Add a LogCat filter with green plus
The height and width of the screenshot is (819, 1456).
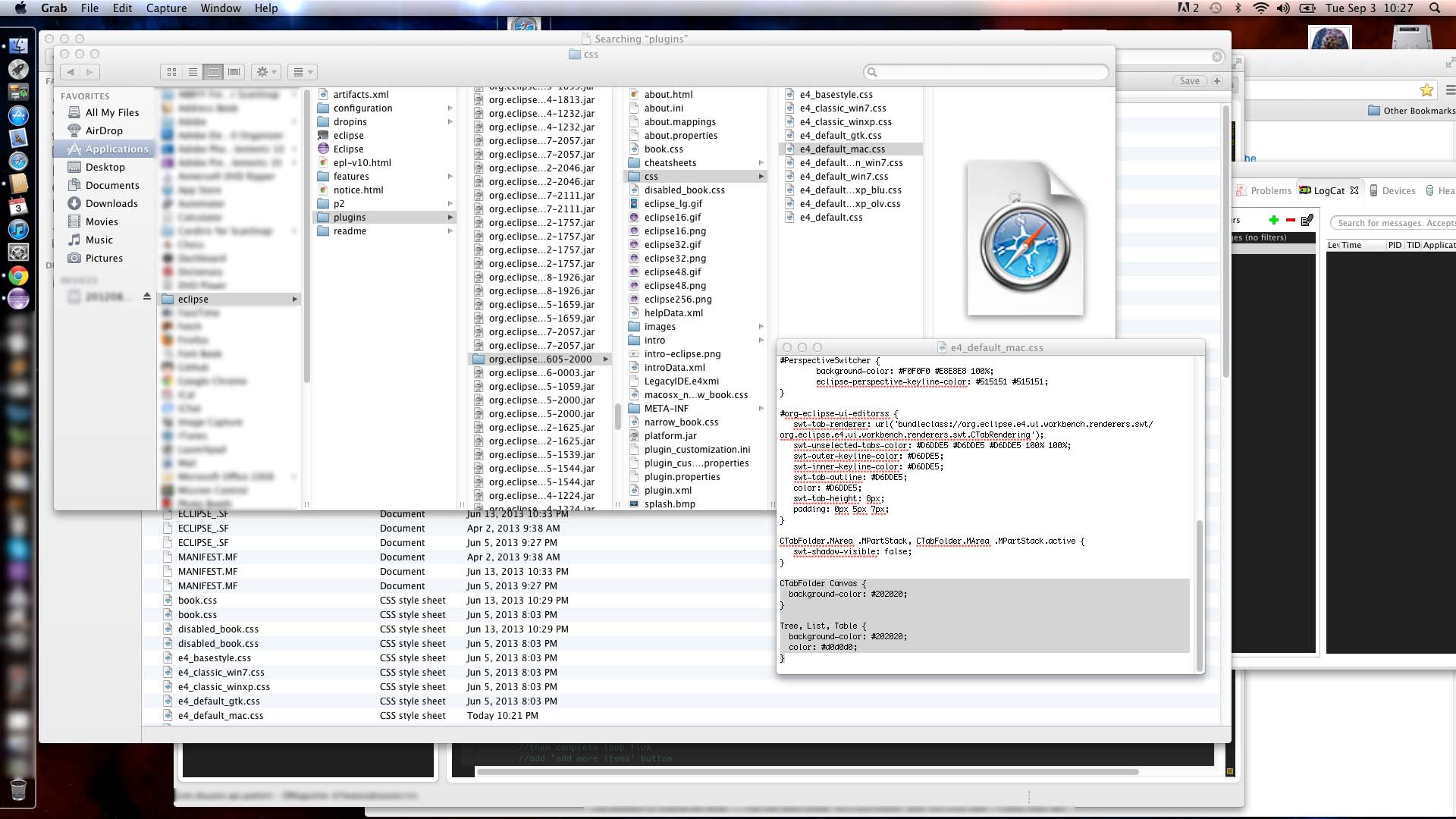pos(1274,220)
